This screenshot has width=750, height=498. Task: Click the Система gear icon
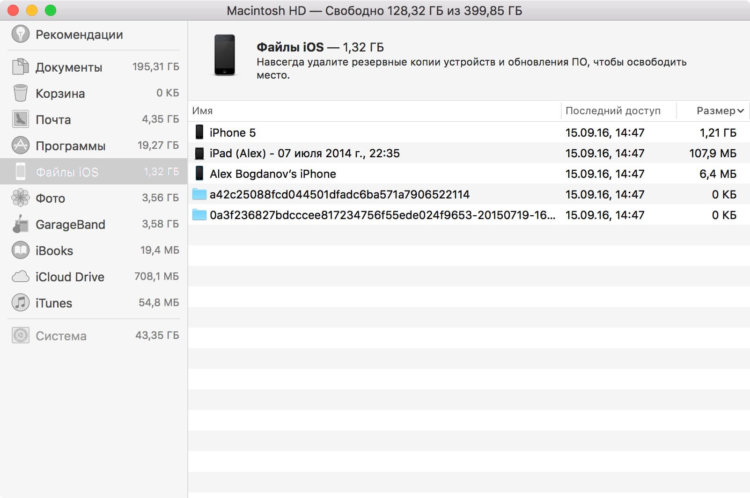pos(20,335)
